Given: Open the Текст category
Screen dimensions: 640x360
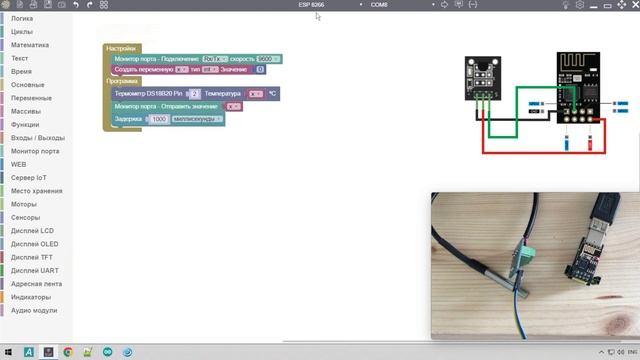Looking at the screenshot, I should [20, 58].
